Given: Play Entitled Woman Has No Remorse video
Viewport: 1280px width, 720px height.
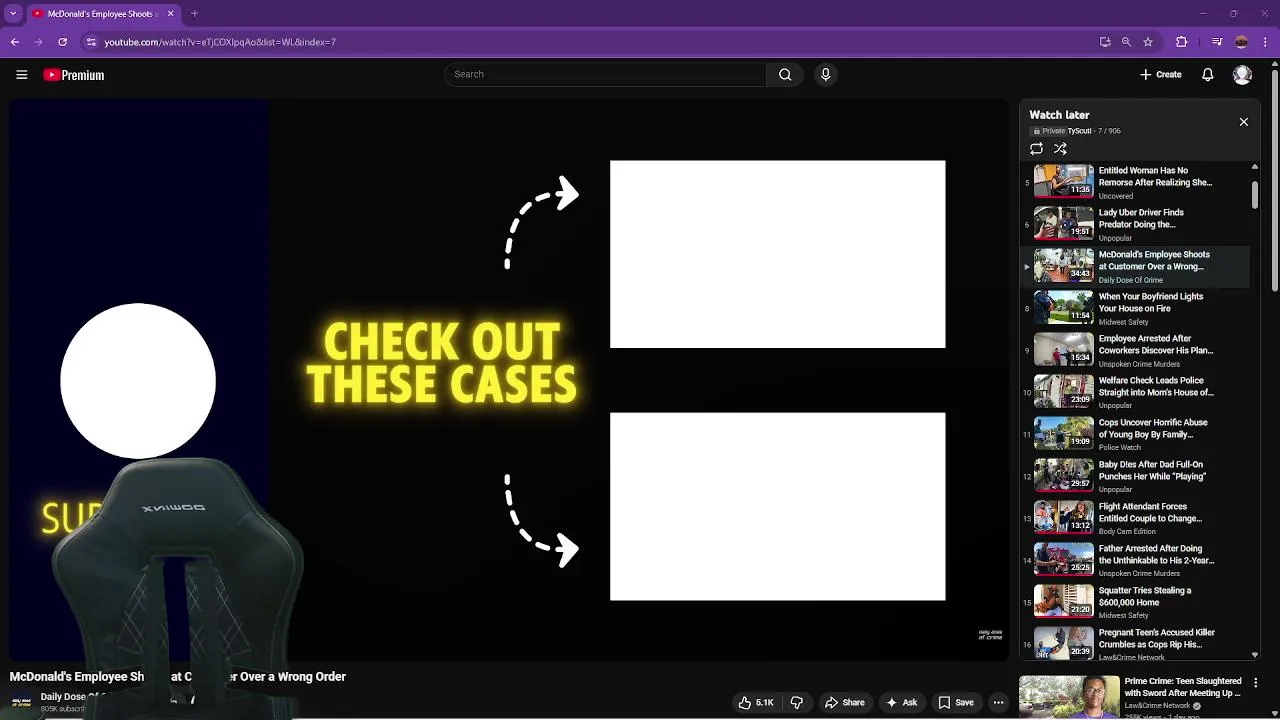Looking at the screenshot, I should tap(1135, 182).
